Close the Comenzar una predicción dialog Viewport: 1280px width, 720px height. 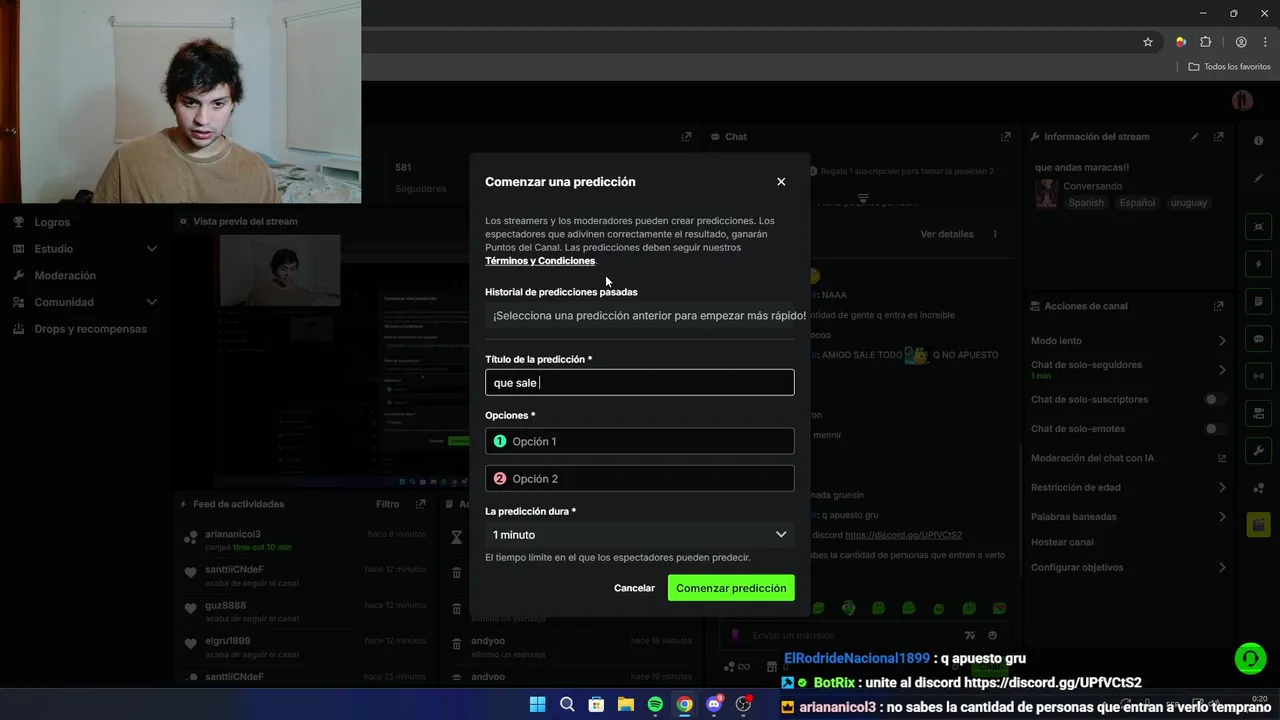click(x=781, y=182)
